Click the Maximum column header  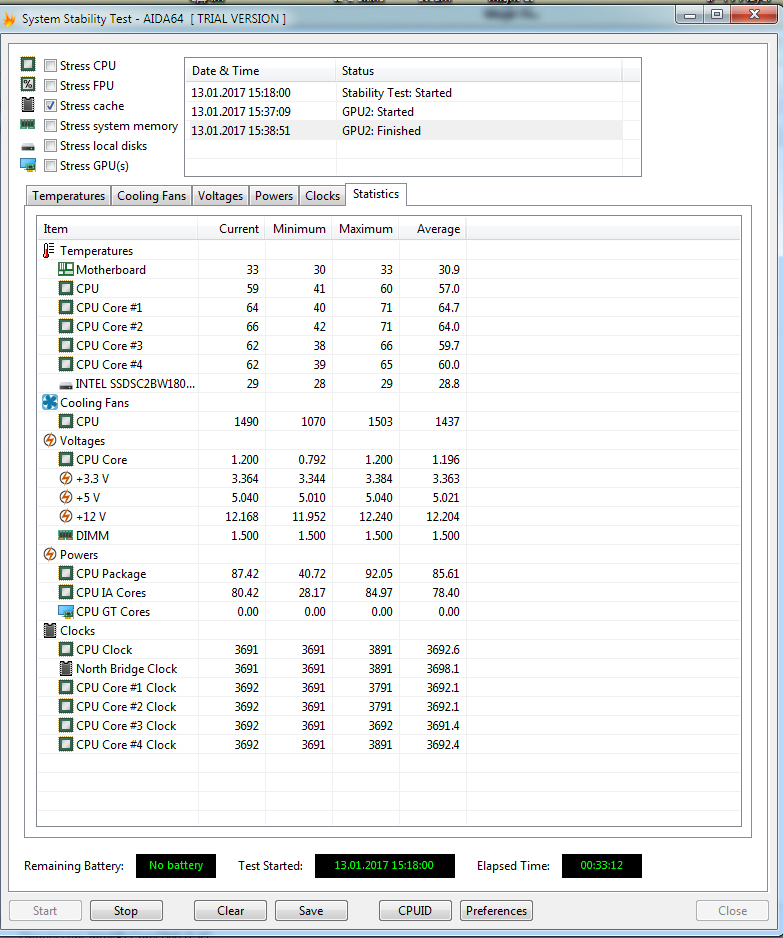(x=365, y=229)
